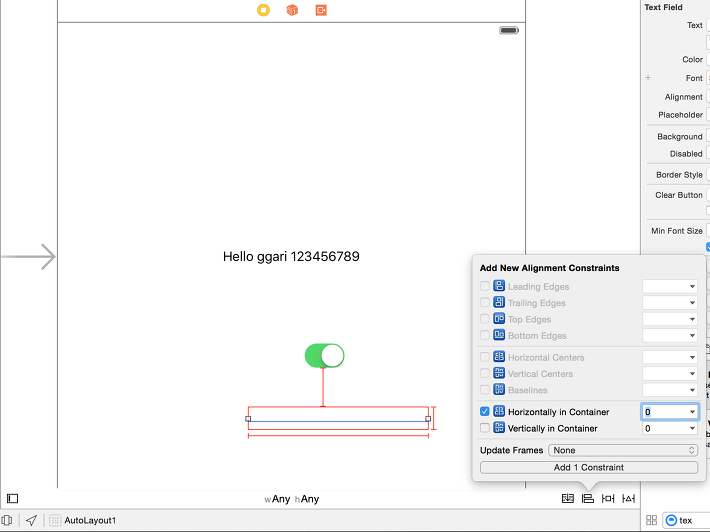Click the Min Font Size label
Screen dimensions: 710x532
677,231
